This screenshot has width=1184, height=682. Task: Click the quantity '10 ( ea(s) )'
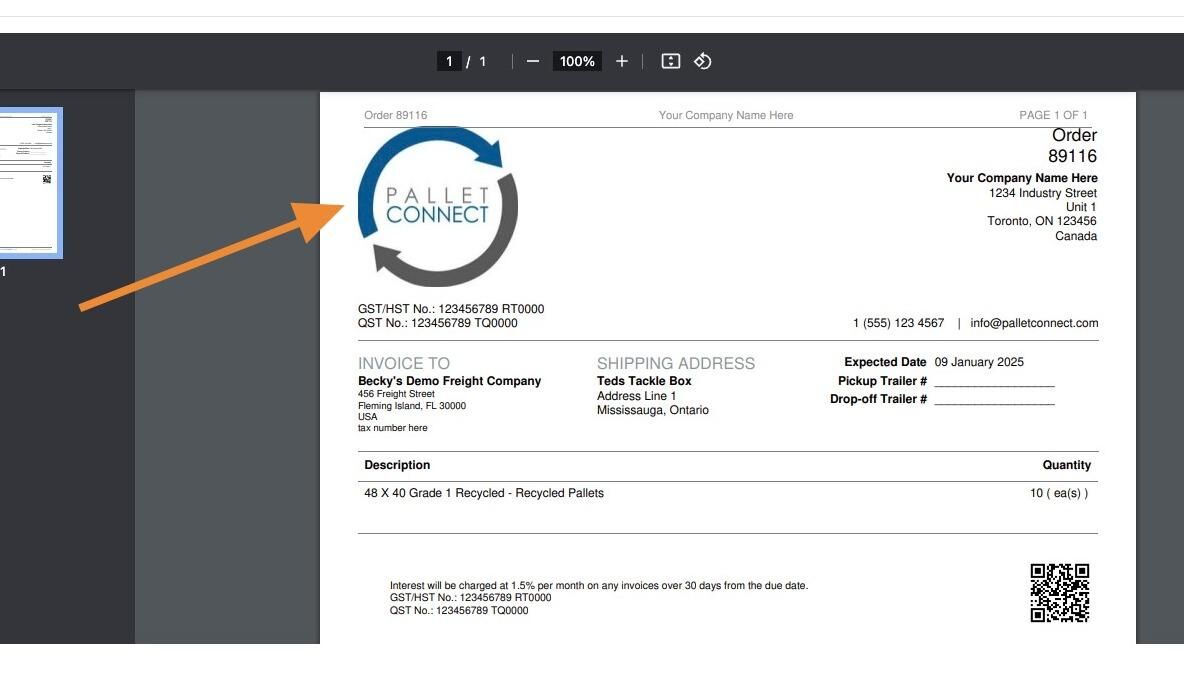coord(1059,493)
